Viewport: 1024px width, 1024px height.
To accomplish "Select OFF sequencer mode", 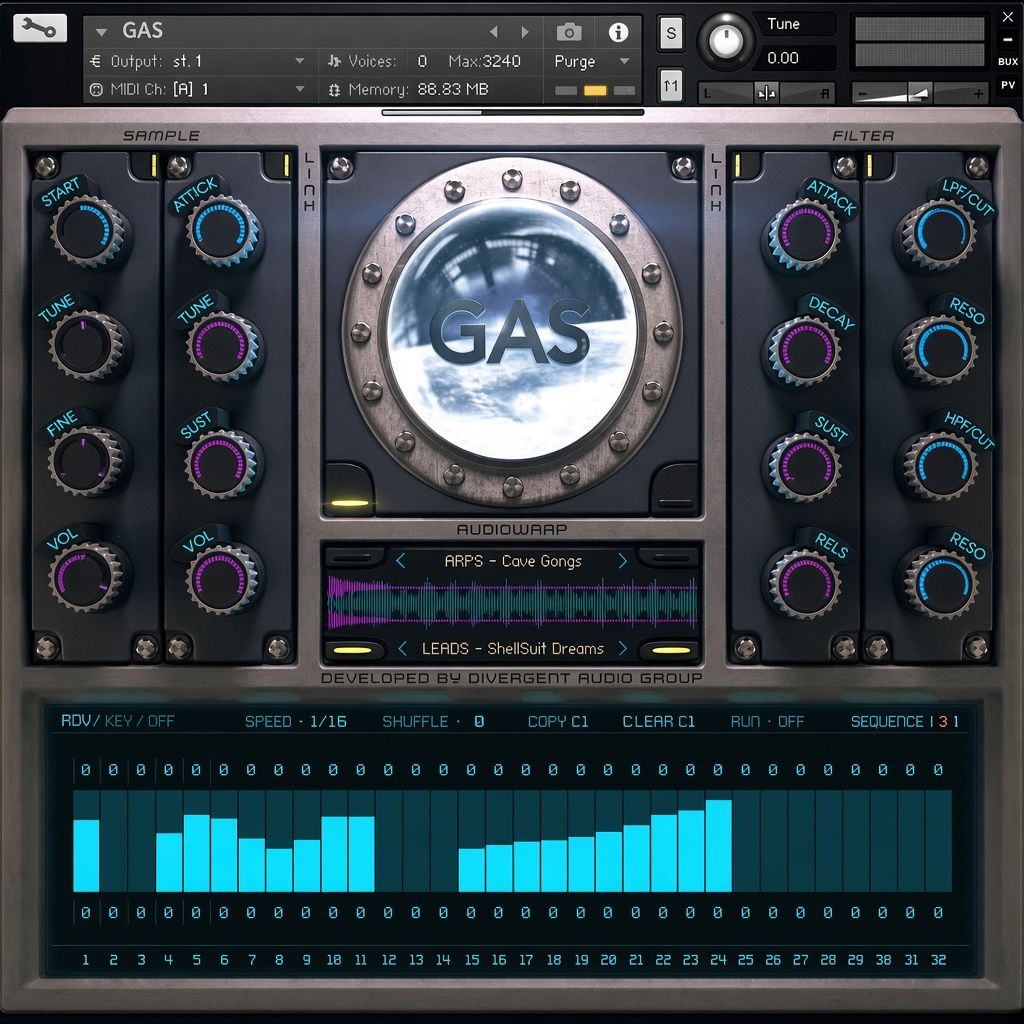I will 161,721.
